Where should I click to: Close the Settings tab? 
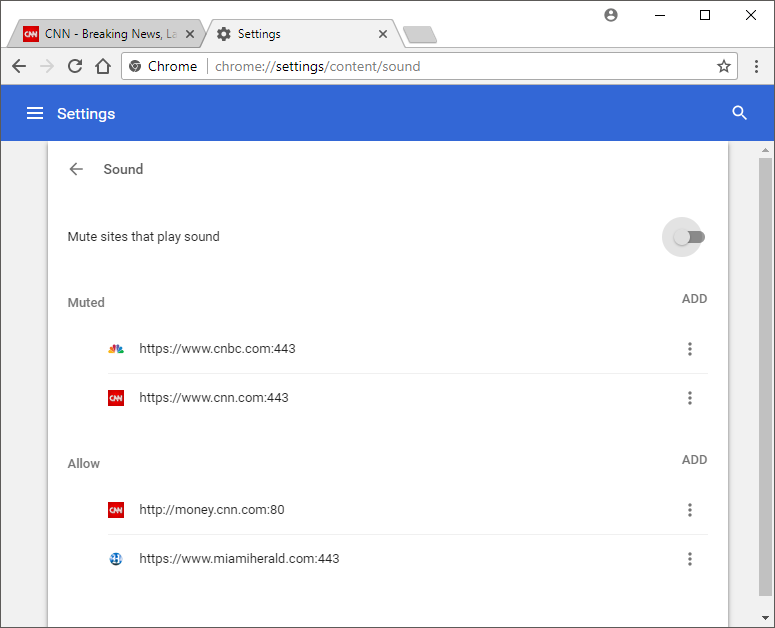(383, 34)
